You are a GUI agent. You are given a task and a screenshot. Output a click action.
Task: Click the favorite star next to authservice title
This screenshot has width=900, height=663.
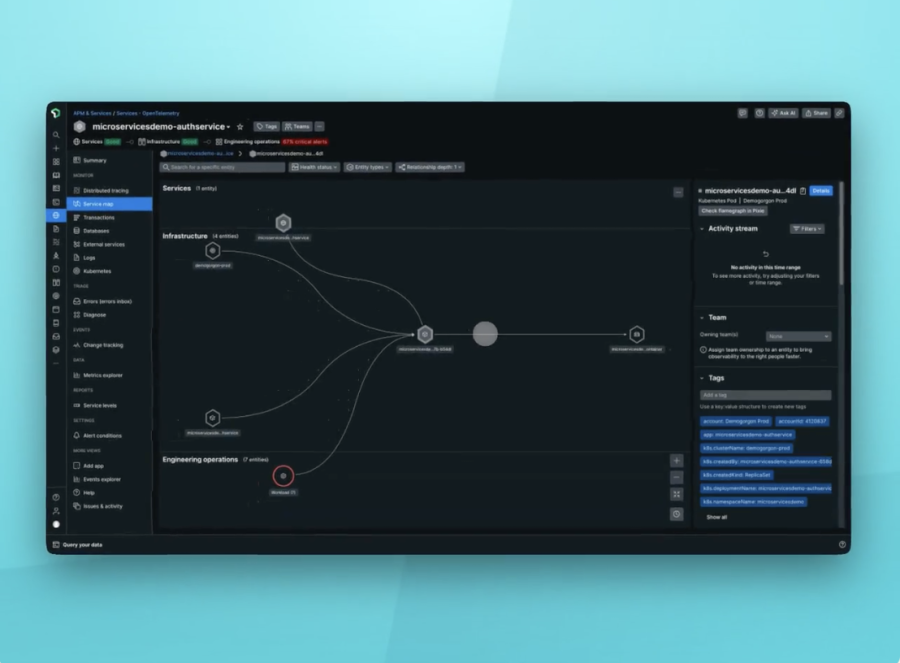click(x=240, y=127)
